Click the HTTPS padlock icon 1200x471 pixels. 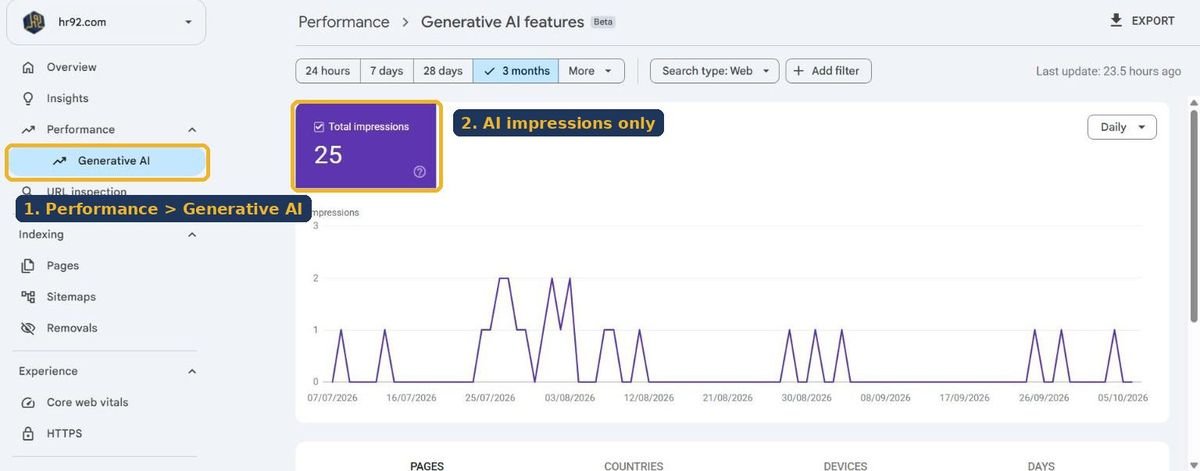coord(28,434)
